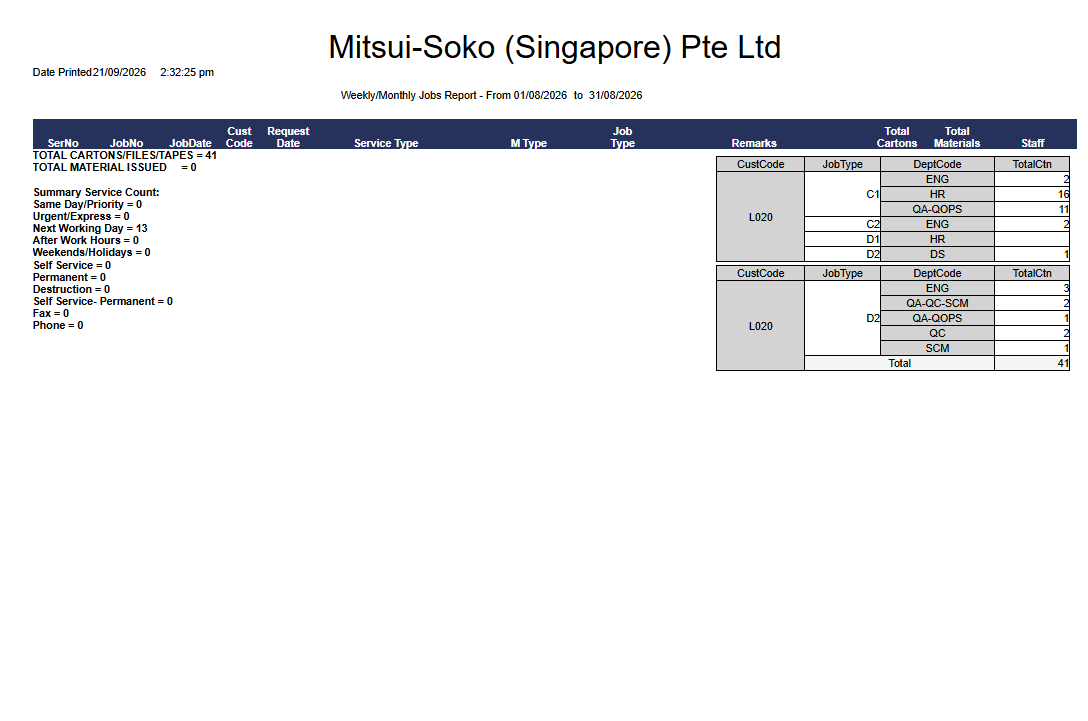Screen dimensions: 1088x721
Task: Select the Total Materials column header
Action: coord(957,137)
